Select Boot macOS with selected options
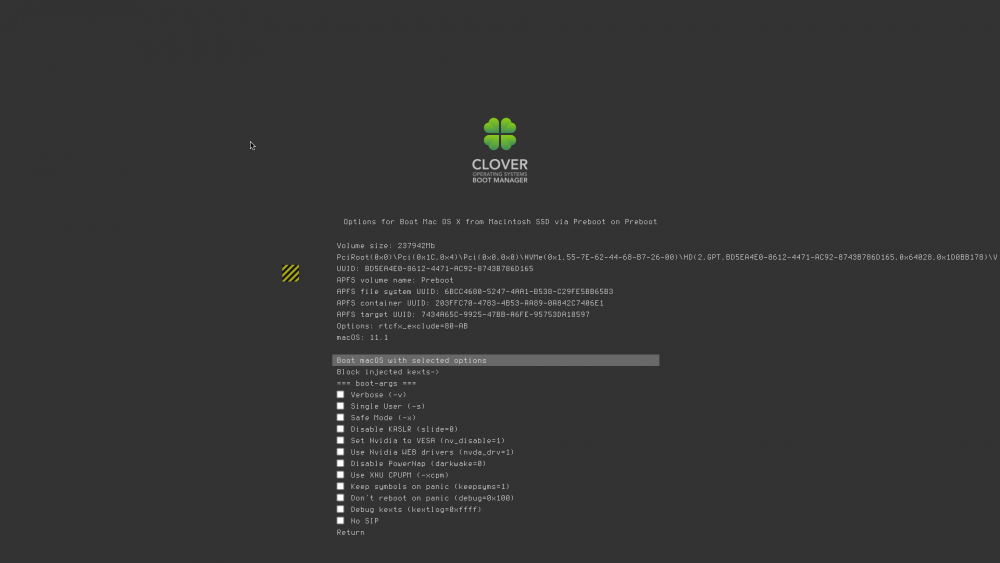1000x563 pixels. (x=496, y=360)
